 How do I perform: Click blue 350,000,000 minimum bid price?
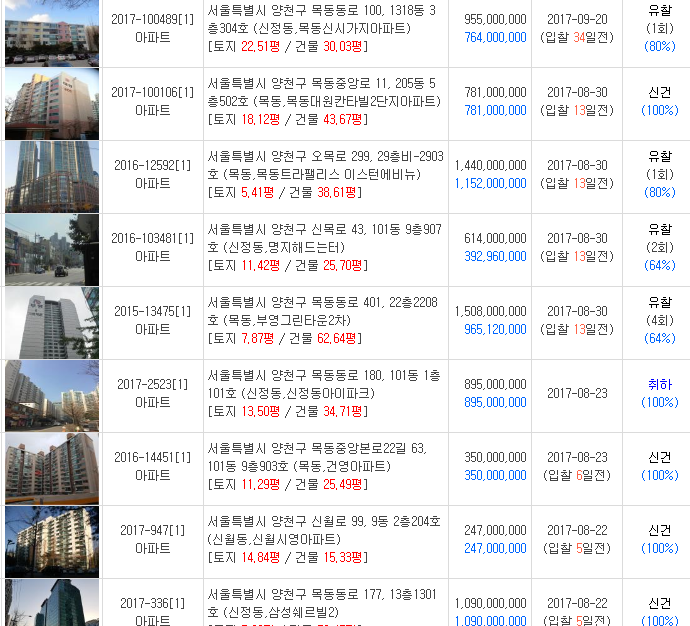point(495,476)
